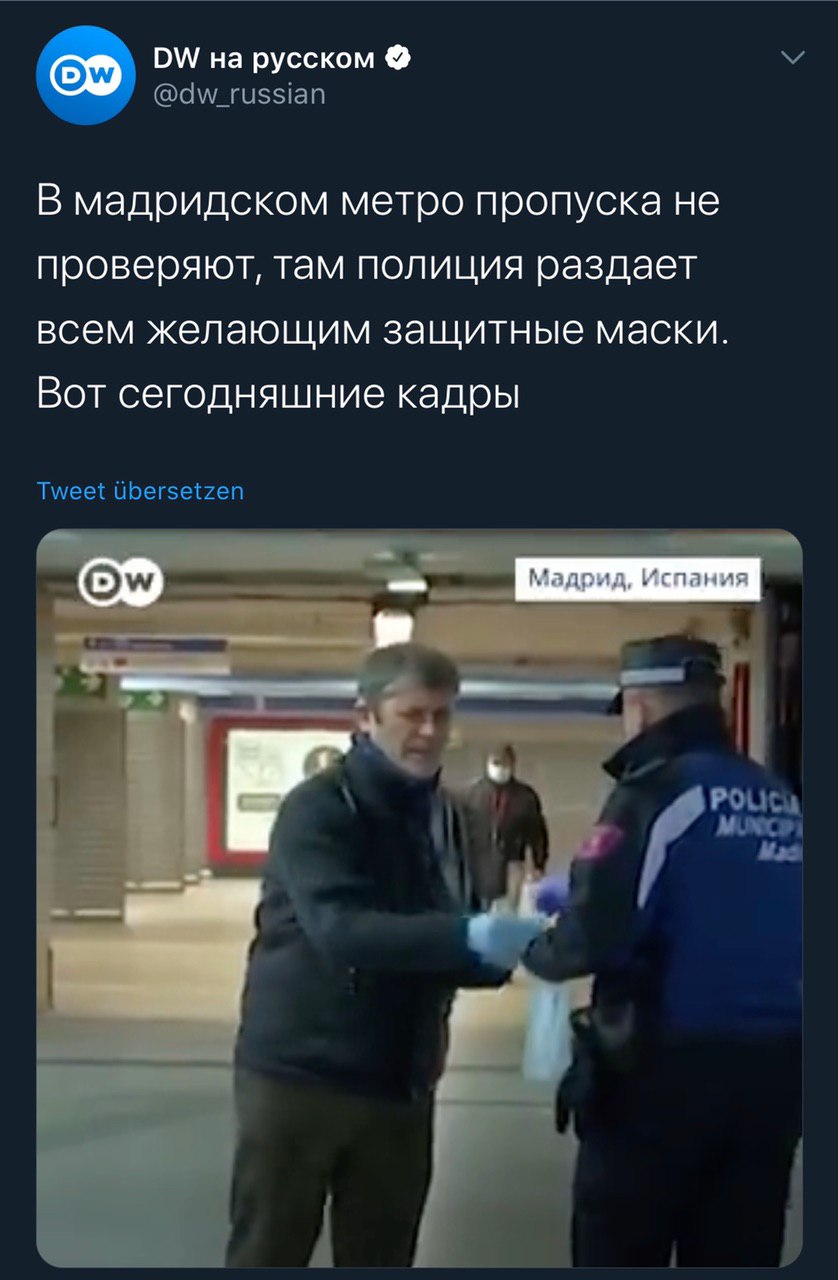838x1280 pixels.
Task: Select the line "Вот сегодняшние кадры"
Action: 278,394
